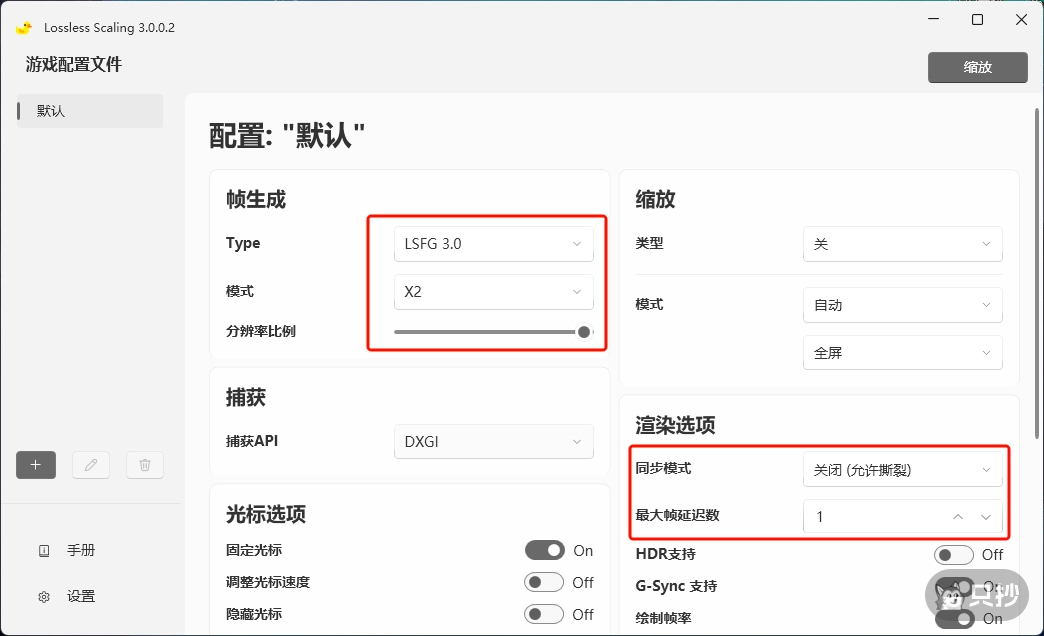The width and height of the screenshot is (1044, 636).
Task: Open the 捕获API dropdown showing DXGI
Action: tap(493, 441)
